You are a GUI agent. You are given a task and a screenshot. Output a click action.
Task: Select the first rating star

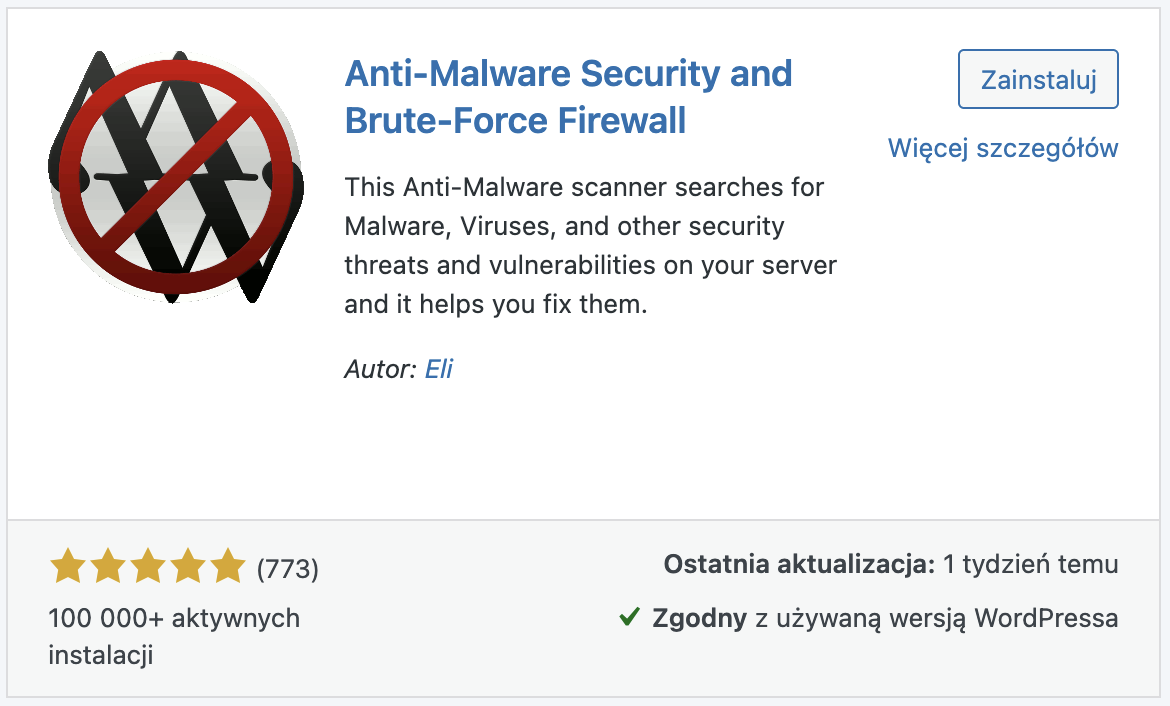tap(68, 566)
